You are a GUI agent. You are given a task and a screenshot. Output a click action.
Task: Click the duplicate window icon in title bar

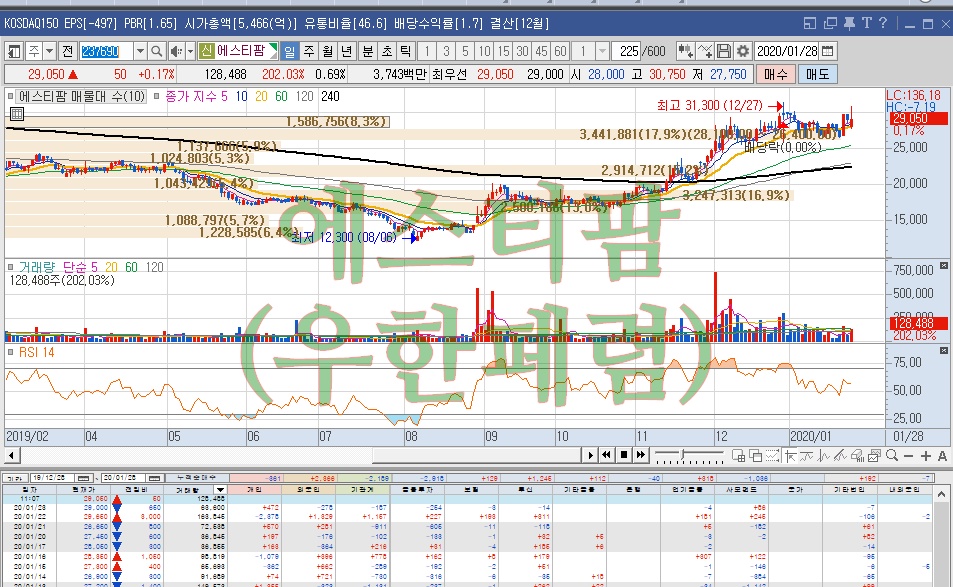pos(830,23)
